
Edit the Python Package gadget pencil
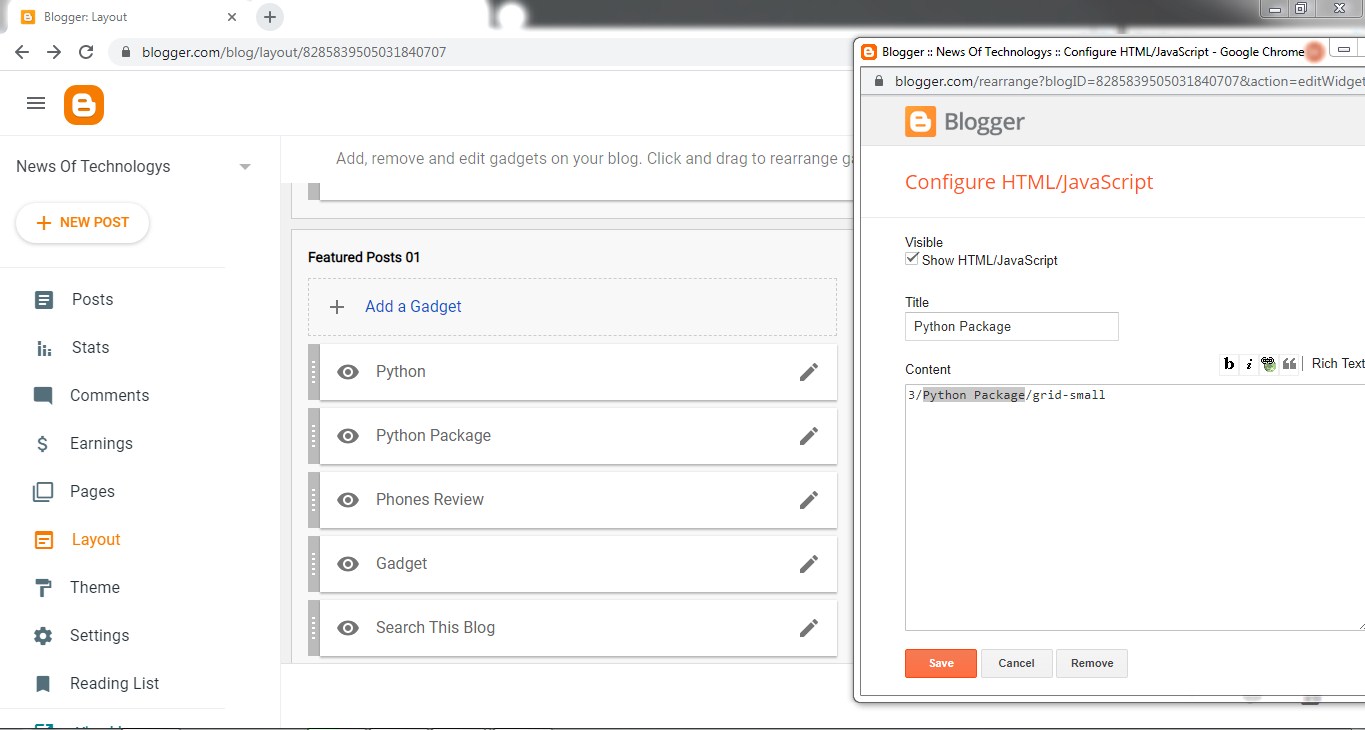pyautogui.click(x=809, y=436)
